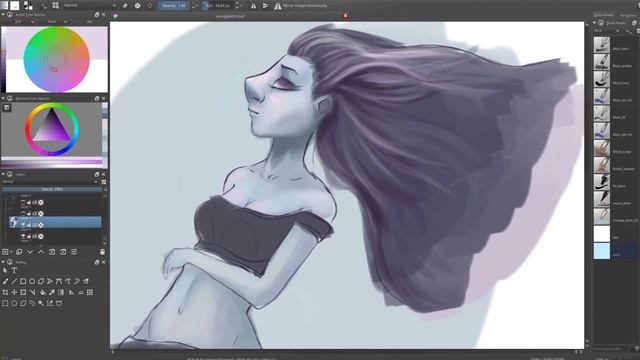Select the Rectangle shape tool
Screen dimensions: 640x360
23,281
